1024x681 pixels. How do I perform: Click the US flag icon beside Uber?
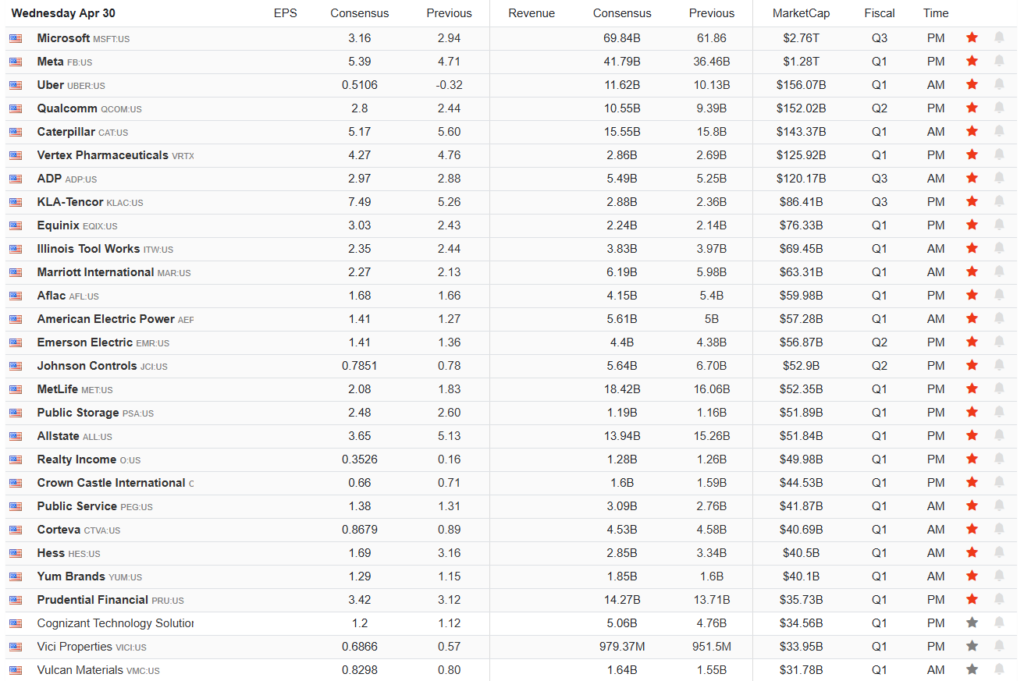[16, 85]
